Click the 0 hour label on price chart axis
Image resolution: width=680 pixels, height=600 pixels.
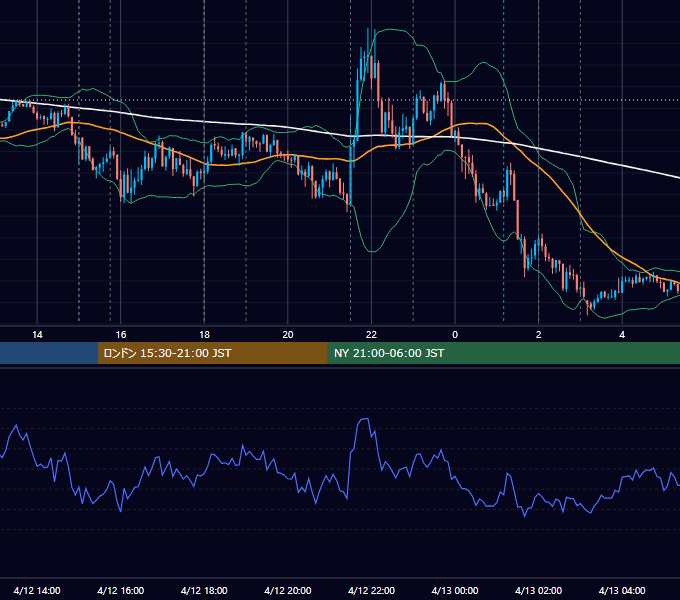(455, 335)
